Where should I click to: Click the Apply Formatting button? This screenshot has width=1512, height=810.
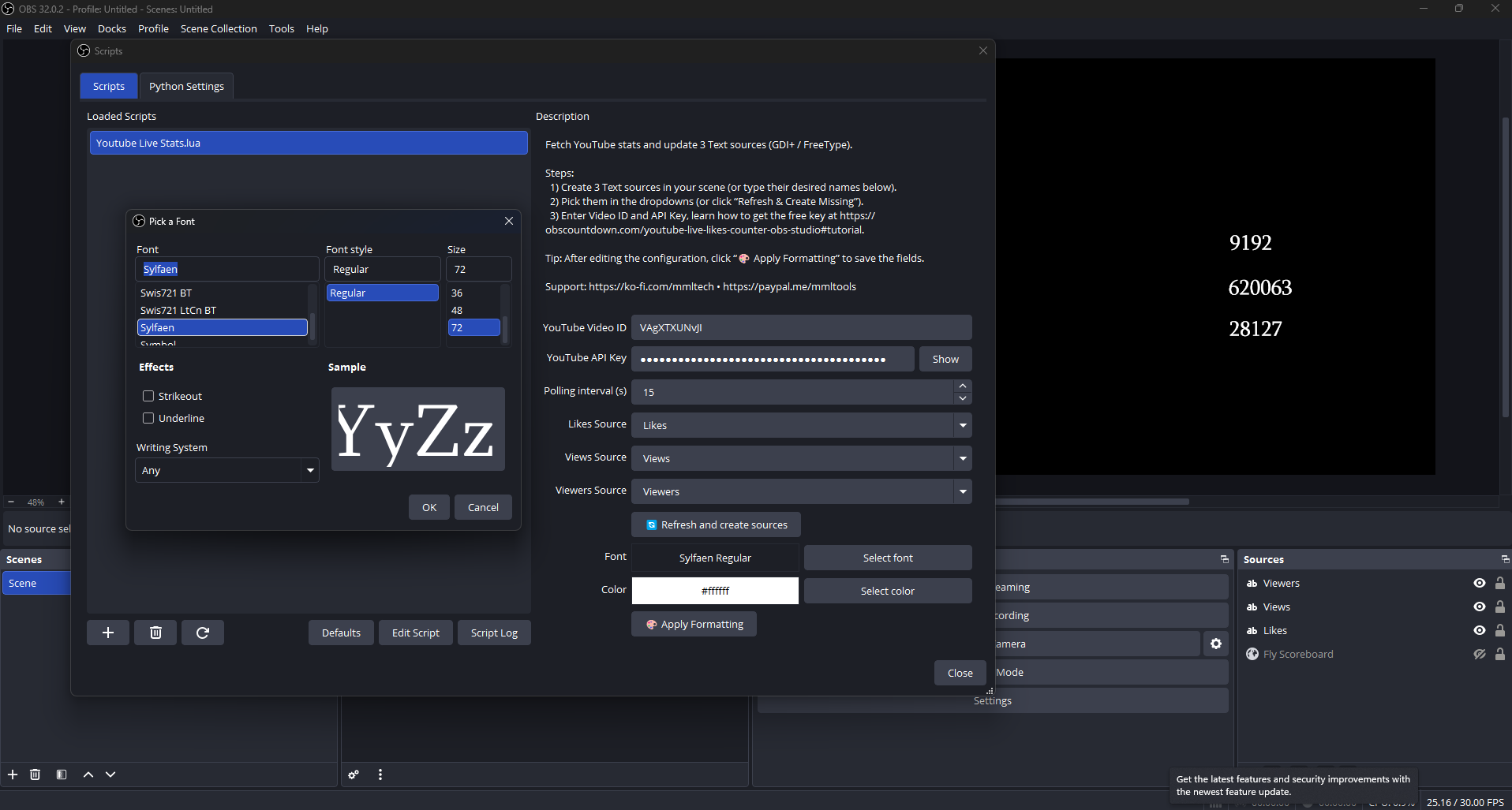(x=694, y=624)
